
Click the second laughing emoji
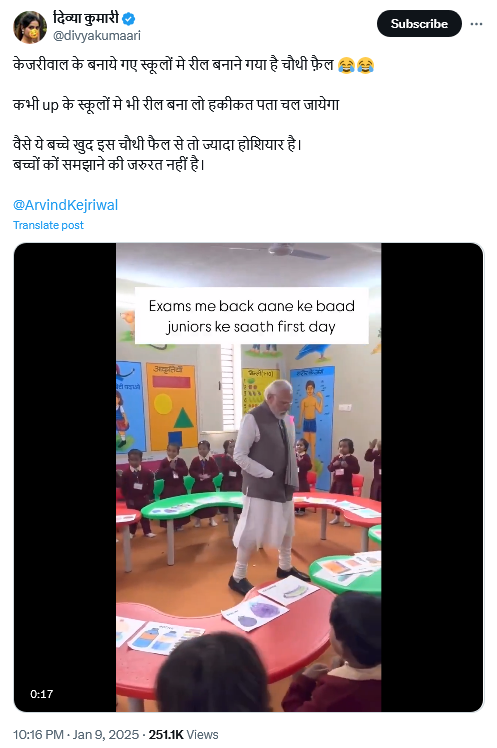tap(365, 65)
